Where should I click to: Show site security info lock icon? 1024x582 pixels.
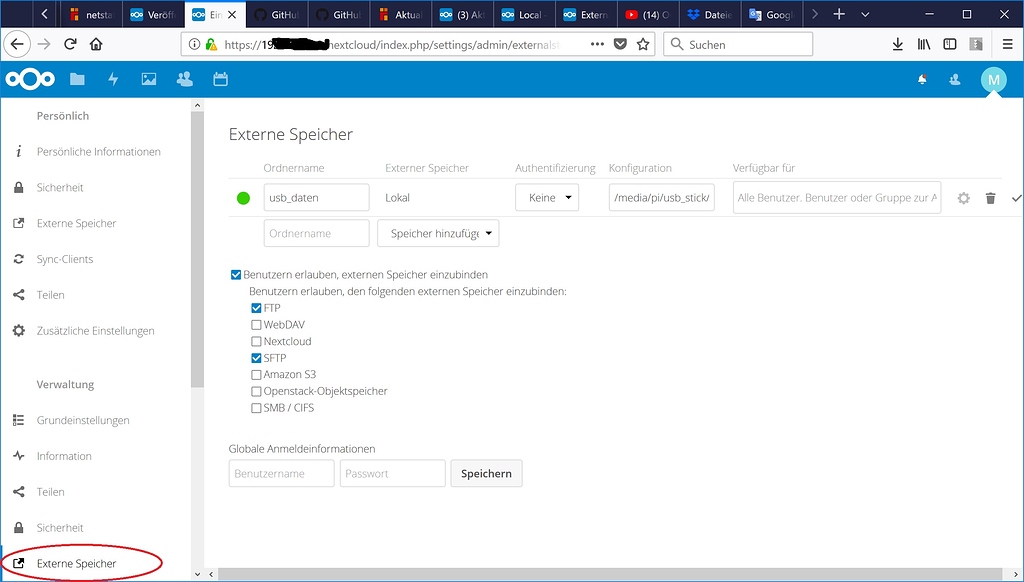coord(211,44)
